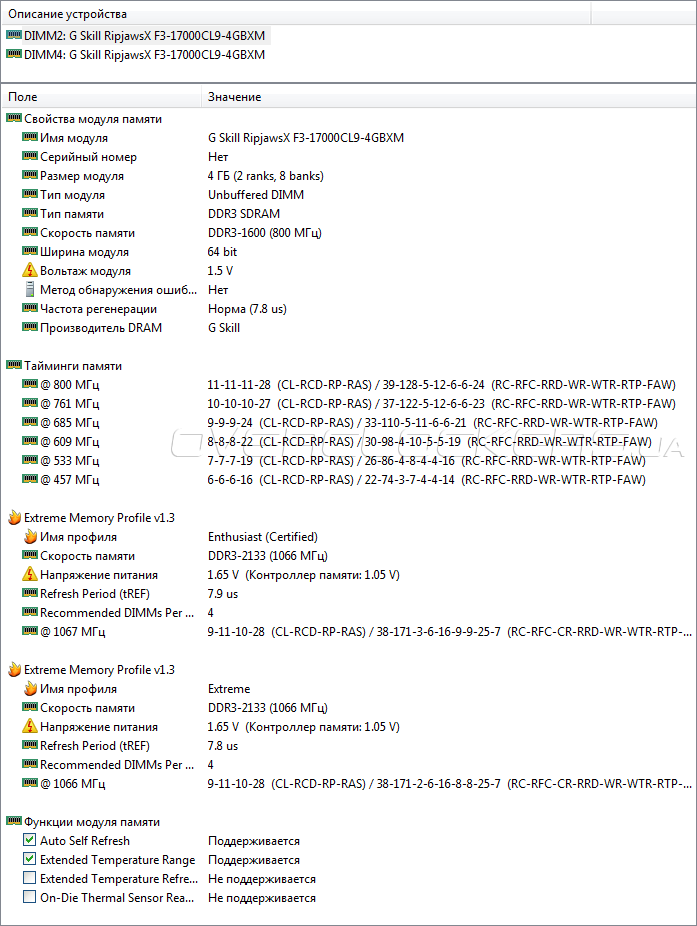Click the icon beside 'Свойства модуля памяти'
This screenshot has height=926, width=697.
(x=14, y=118)
